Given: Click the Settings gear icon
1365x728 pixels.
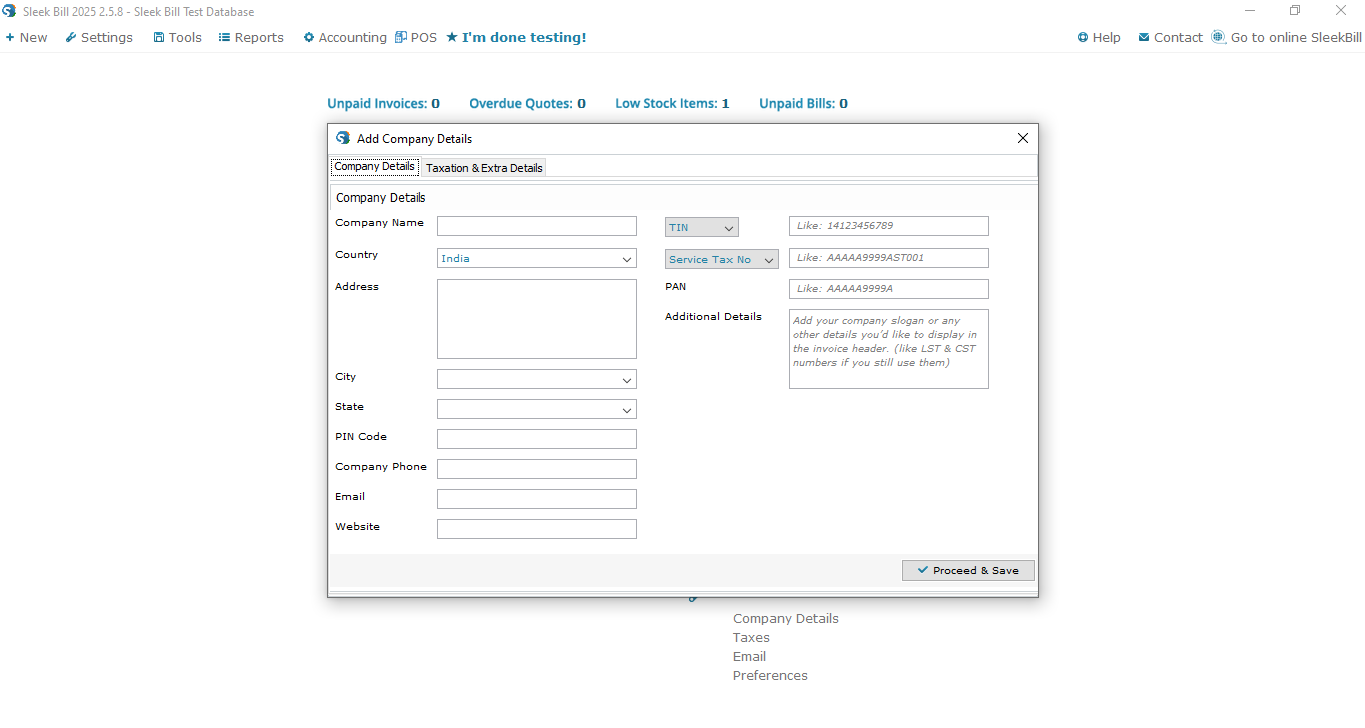Looking at the screenshot, I should coord(69,37).
